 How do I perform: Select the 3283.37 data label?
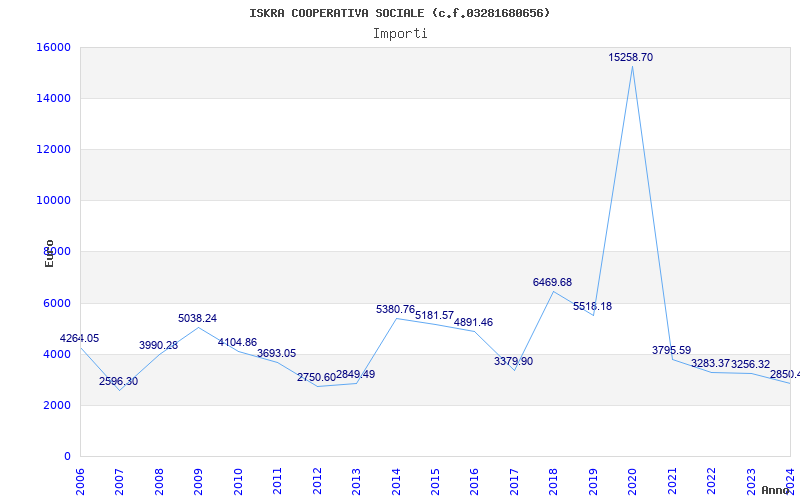[711, 364]
